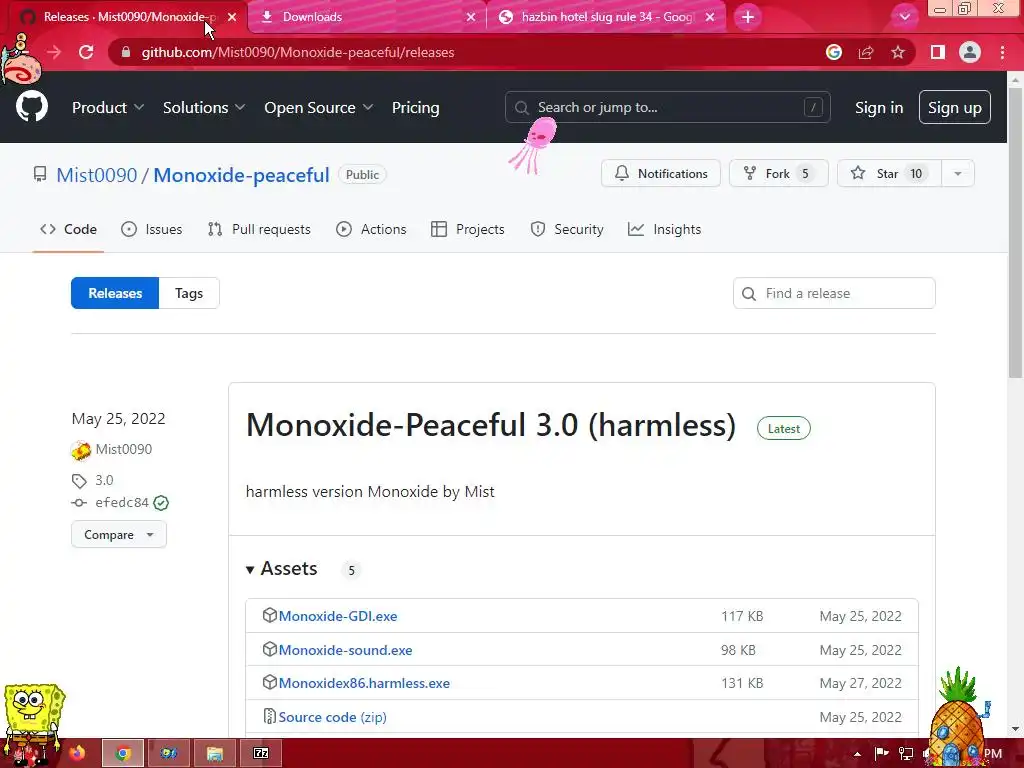
Task: Star the repository
Action: click(x=889, y=174)
